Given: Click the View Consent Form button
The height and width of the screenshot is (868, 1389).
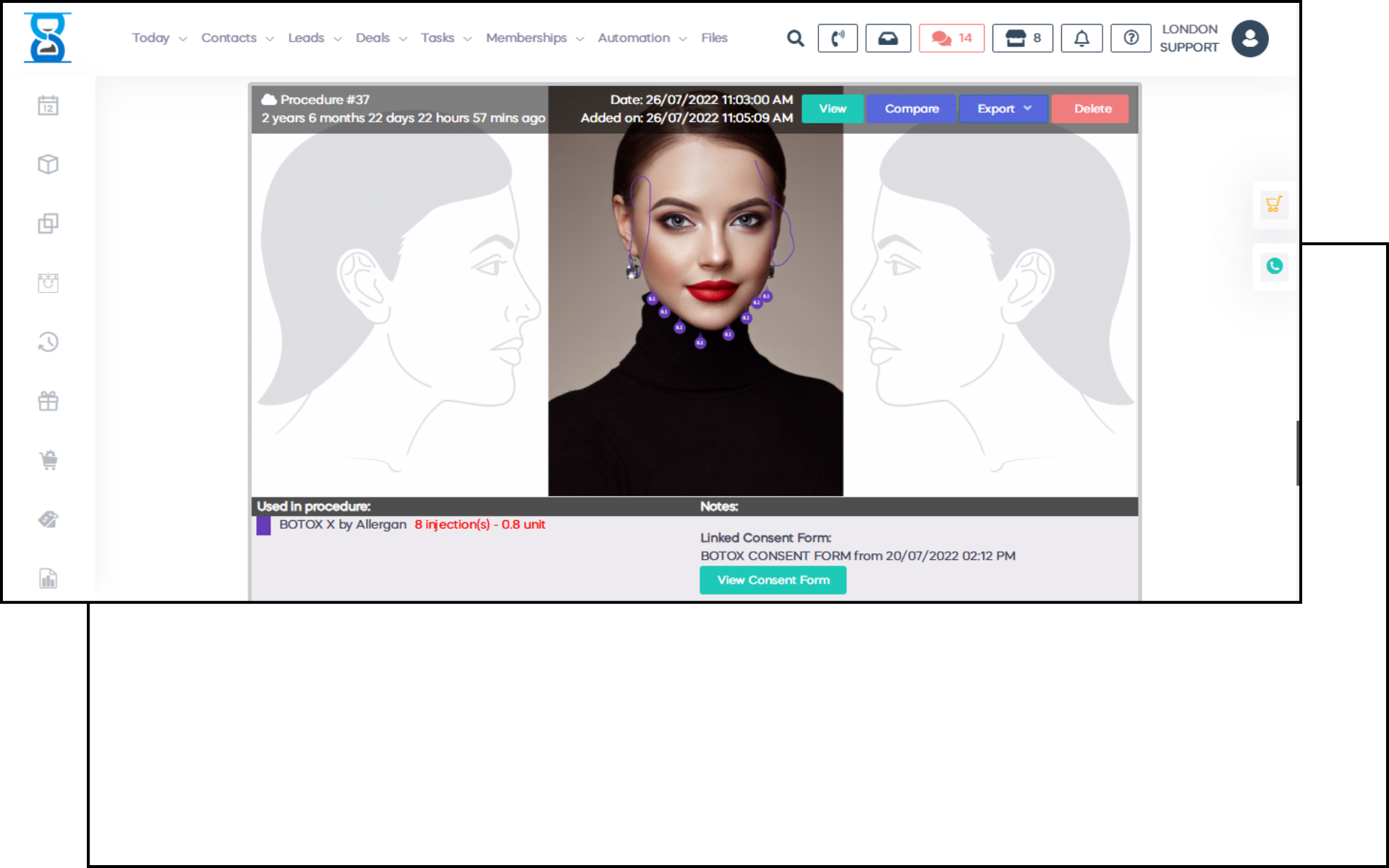Looking at the screenshot, I should click(x=772, y=580).
